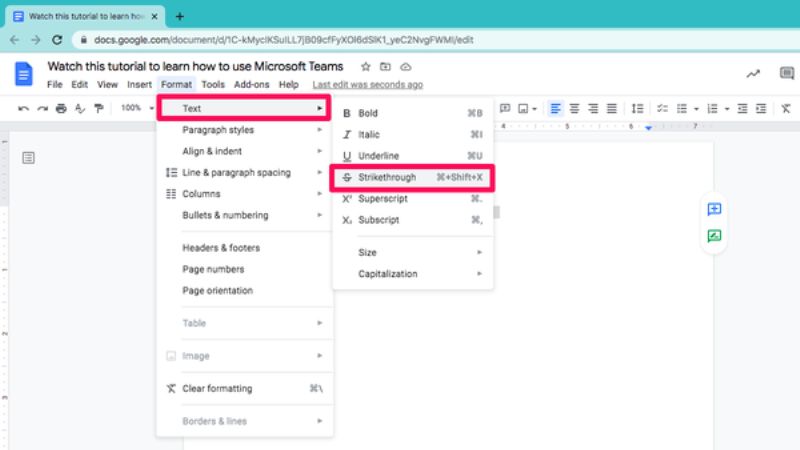Click the Spell check icon

click(x=80, y=108)
